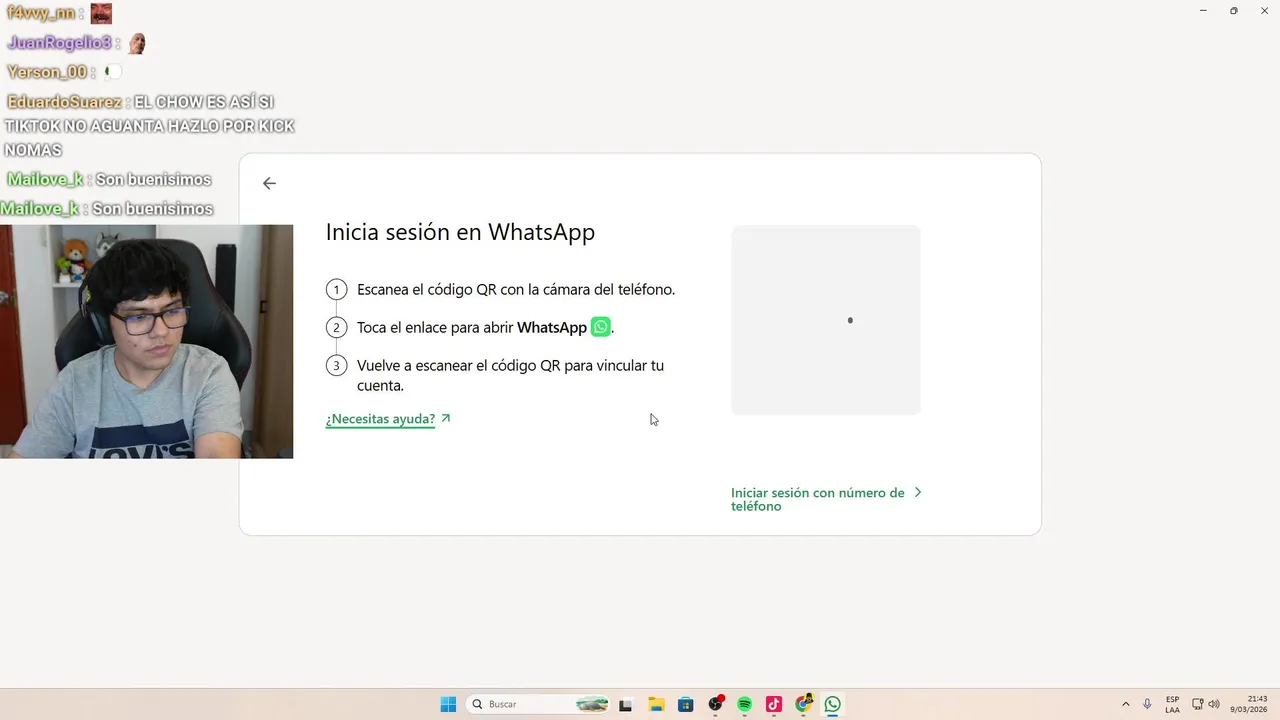Image resolution: width=1280 pixels, height=720 pixels.
Task: Click username 'JuanRogelio3' in chat overlay
Action: pyautogui.click(x=59, y=43)
